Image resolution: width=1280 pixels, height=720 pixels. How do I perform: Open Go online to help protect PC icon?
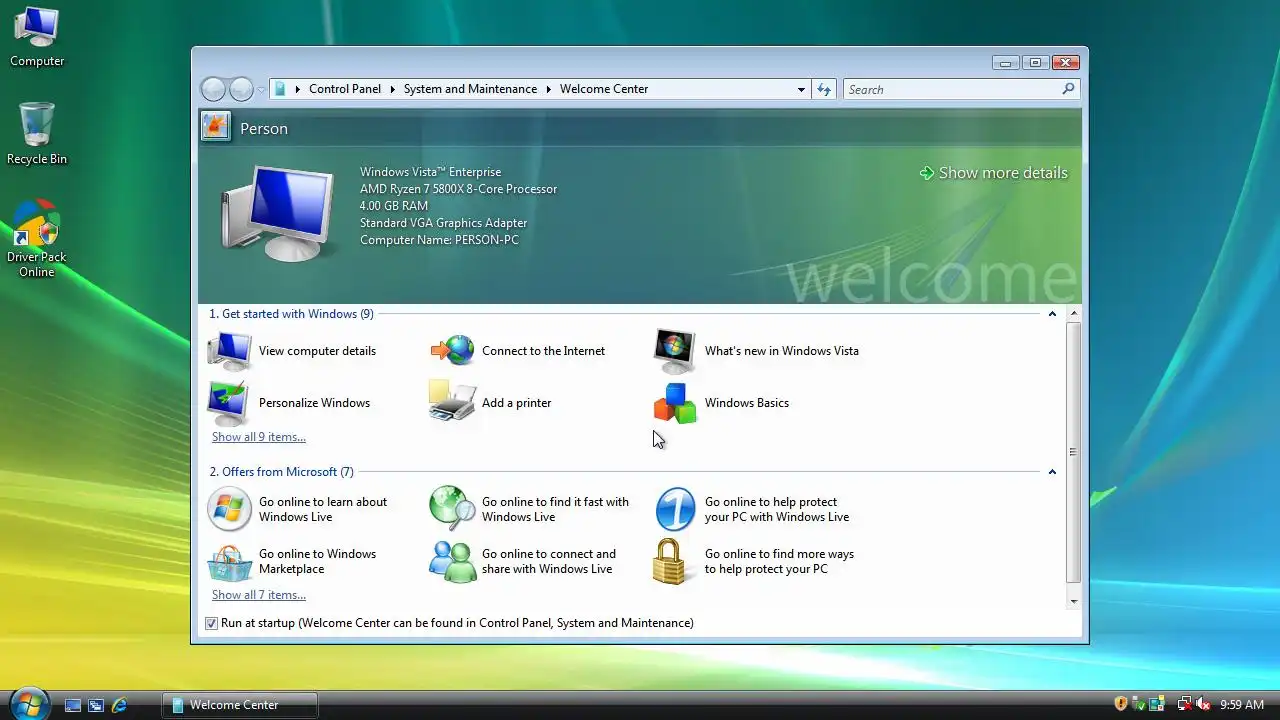[x=675, y=509]
